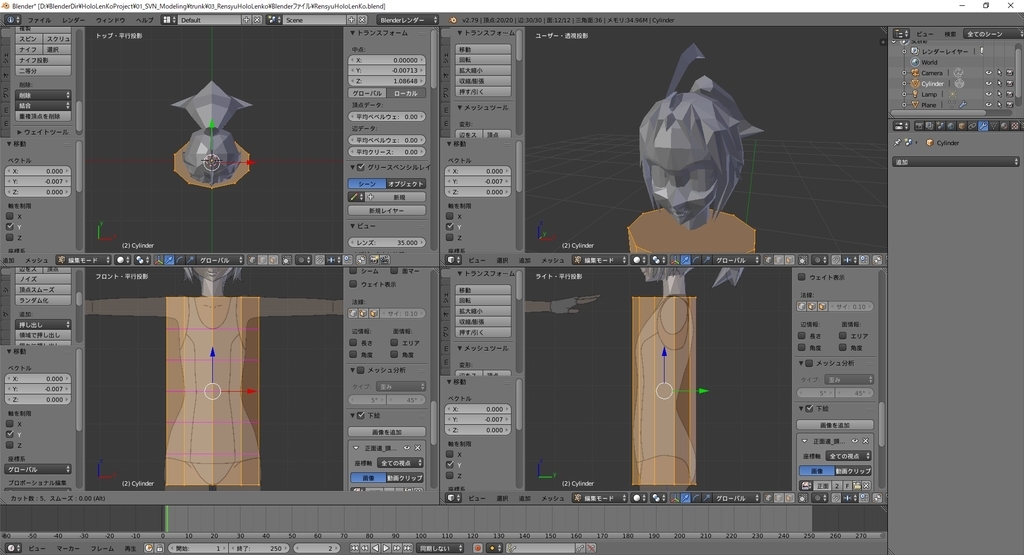Screen dimensions: 1024x555
Task: Open the Blenderレンダー engine dropdown
Action: tap(408, 20)
